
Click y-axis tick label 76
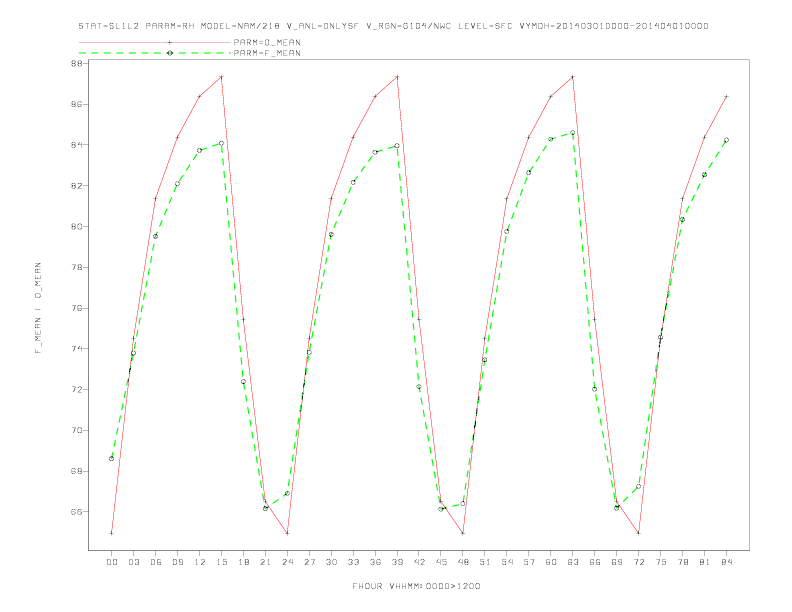tap(77, 308)
